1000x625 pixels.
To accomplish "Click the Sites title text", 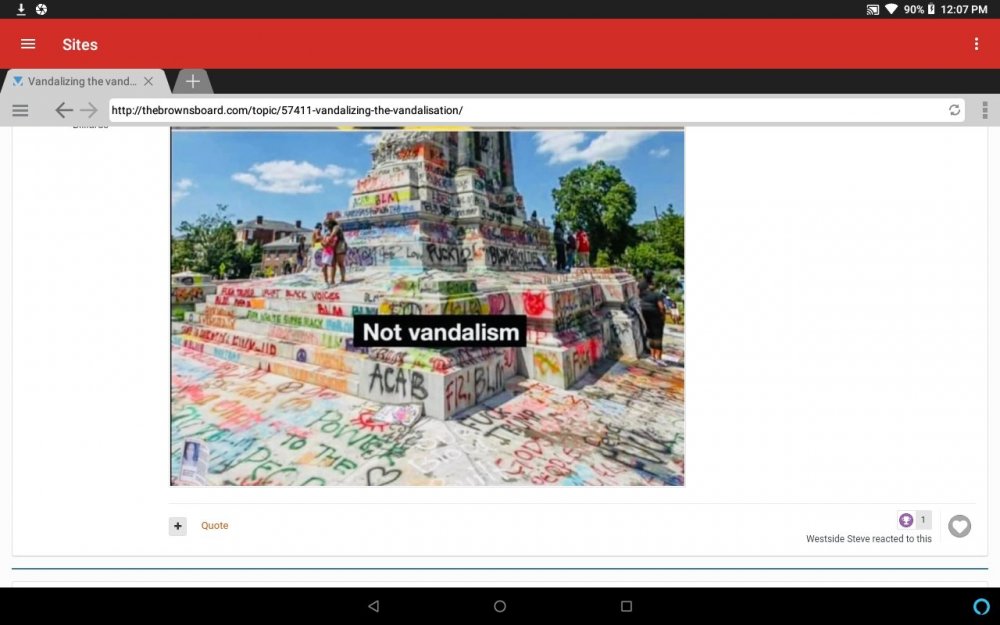I will pyautogui.click(x=80, y=45).
